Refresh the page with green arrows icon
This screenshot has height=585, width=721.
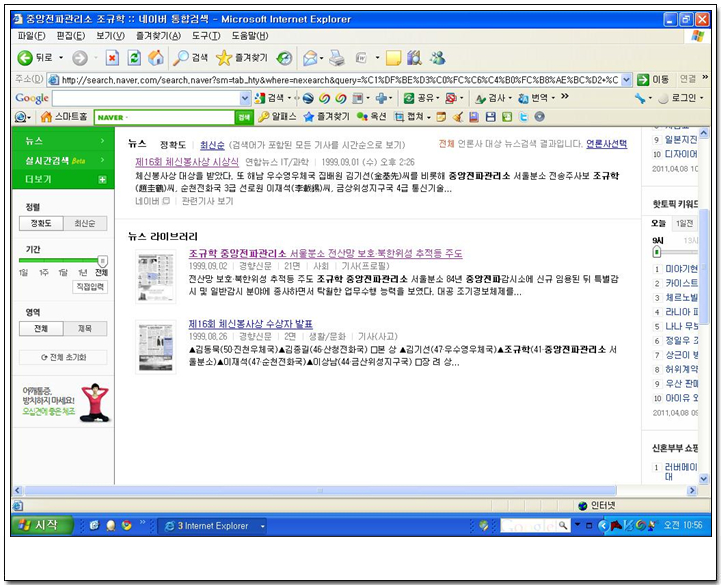click(x=134, y=58)
